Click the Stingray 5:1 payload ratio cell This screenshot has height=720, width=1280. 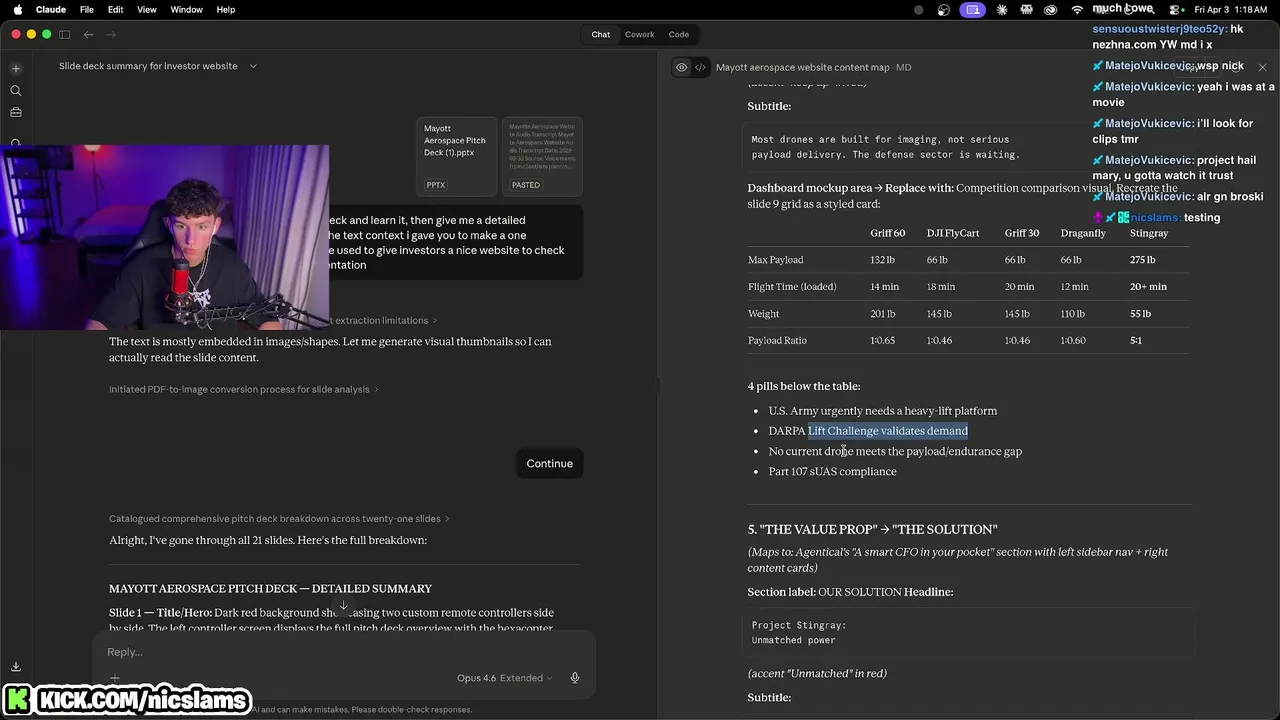pos(1136,341)
